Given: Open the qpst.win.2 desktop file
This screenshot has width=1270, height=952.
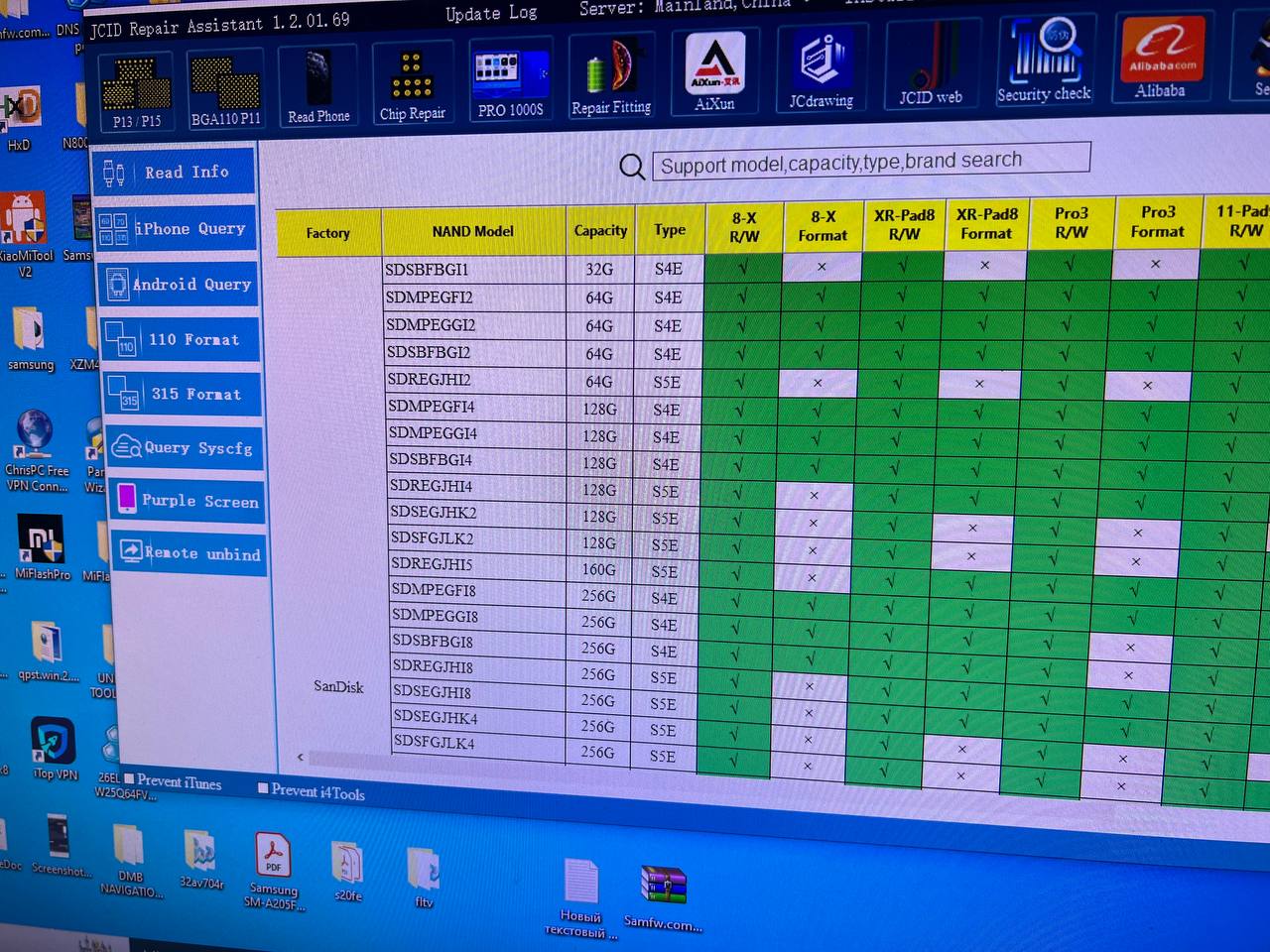Looking at the screenshot, I should pyautogui.click(x=48, y=652).
